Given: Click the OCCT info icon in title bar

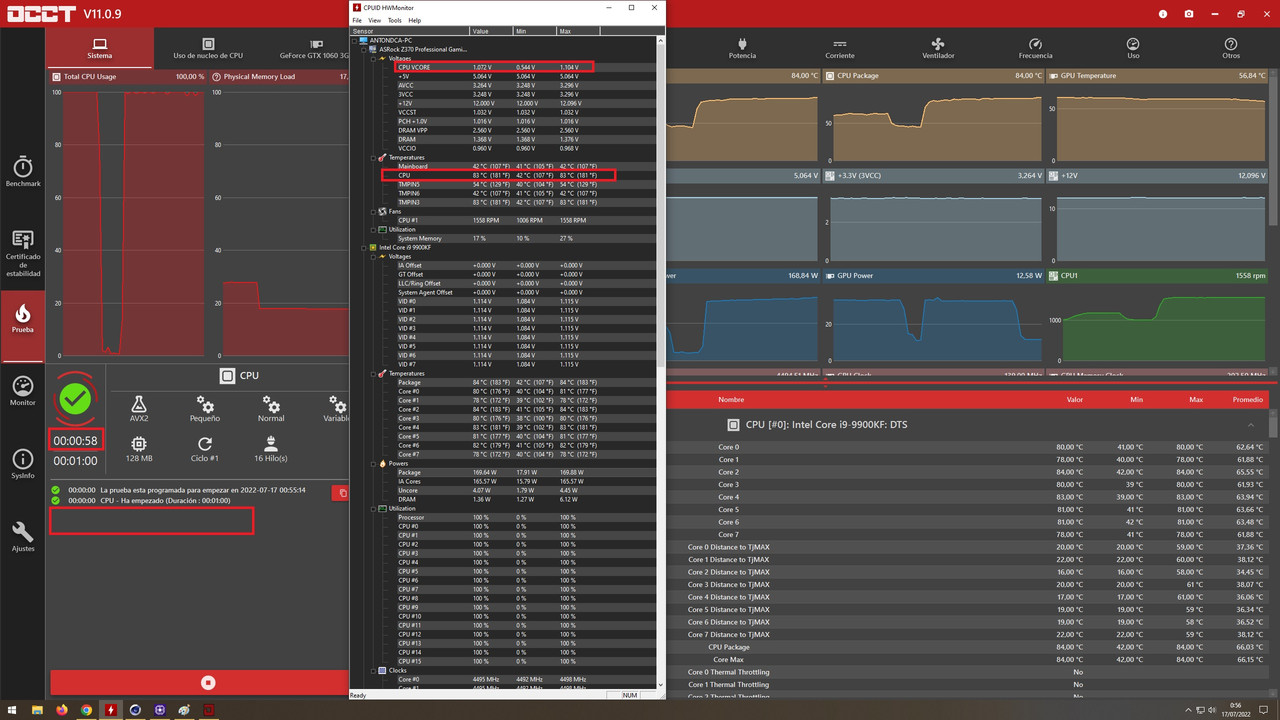Looking at the screenshot, I should (1163, 14).
